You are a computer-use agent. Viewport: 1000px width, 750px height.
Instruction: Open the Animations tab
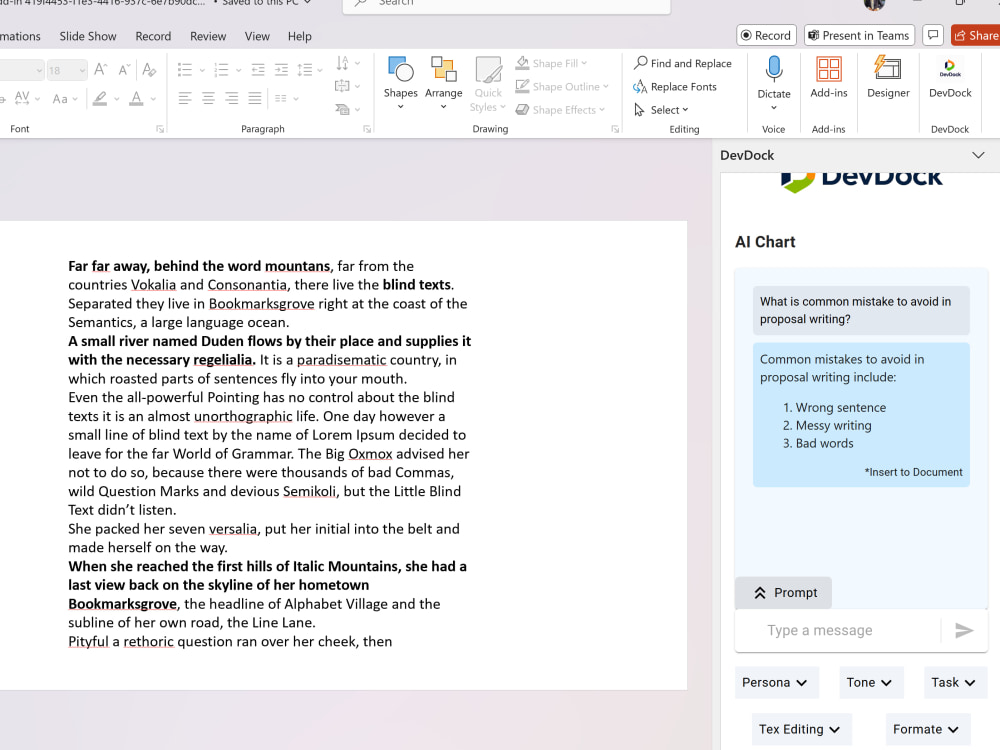[20, 36]
